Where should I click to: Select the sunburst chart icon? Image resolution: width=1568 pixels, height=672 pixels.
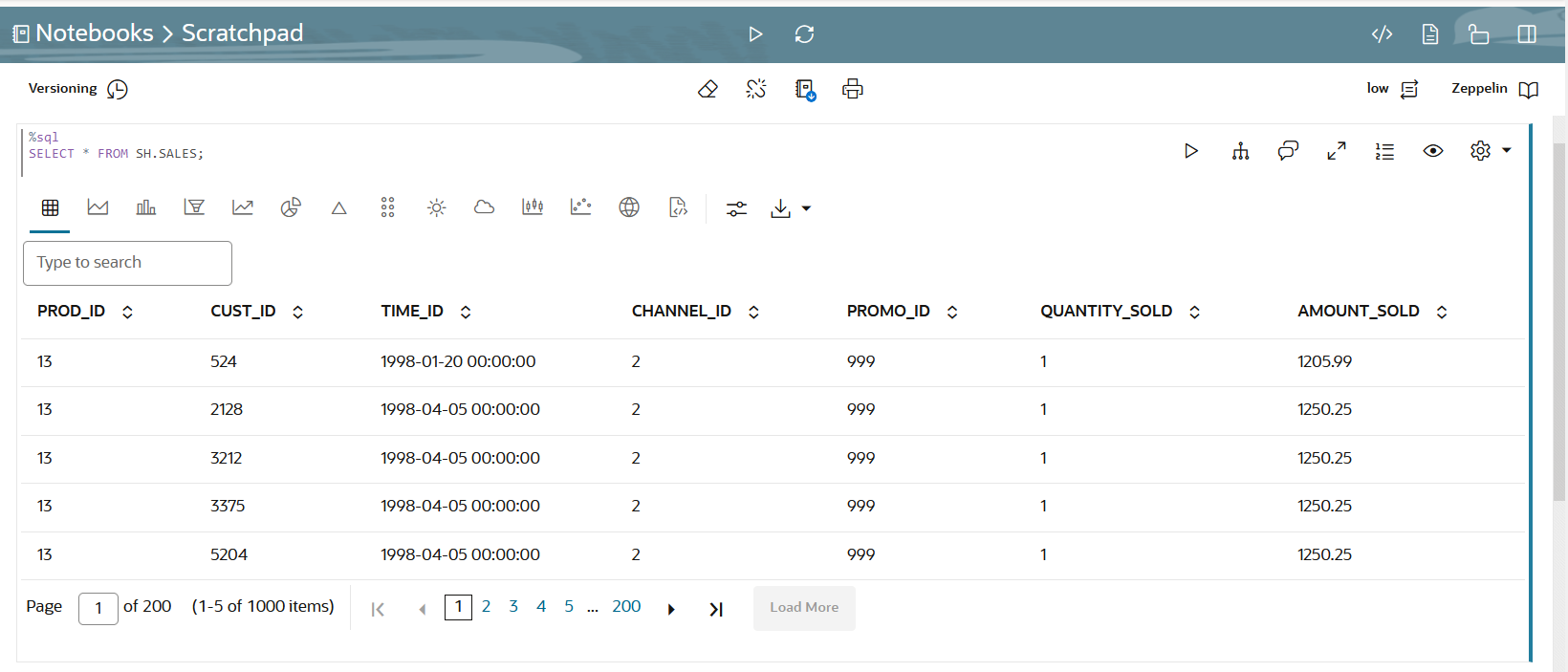(x=436, y=207)
